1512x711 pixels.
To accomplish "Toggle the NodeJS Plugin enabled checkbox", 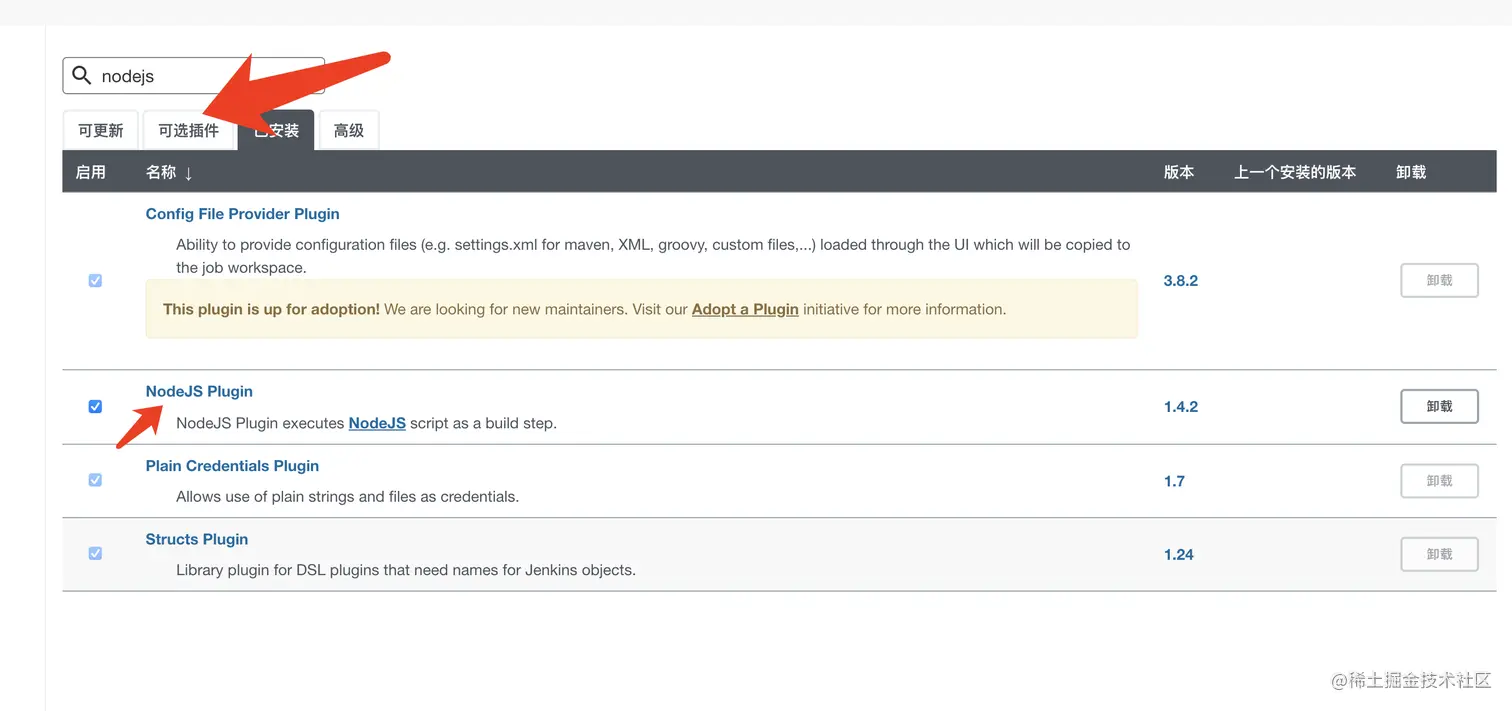I will click(95, 407).
